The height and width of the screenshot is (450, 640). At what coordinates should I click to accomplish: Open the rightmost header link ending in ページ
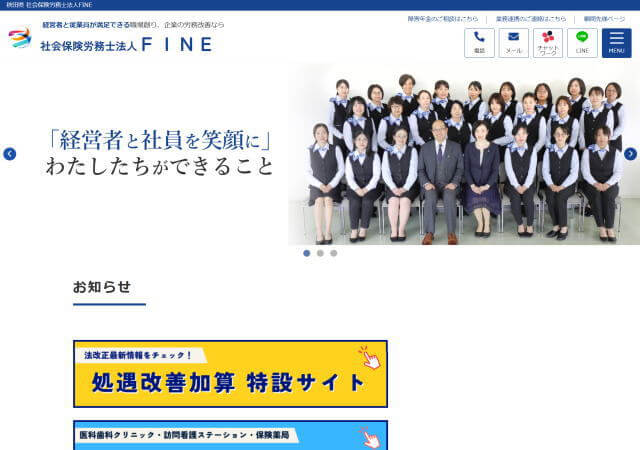[x=604, y=19]
